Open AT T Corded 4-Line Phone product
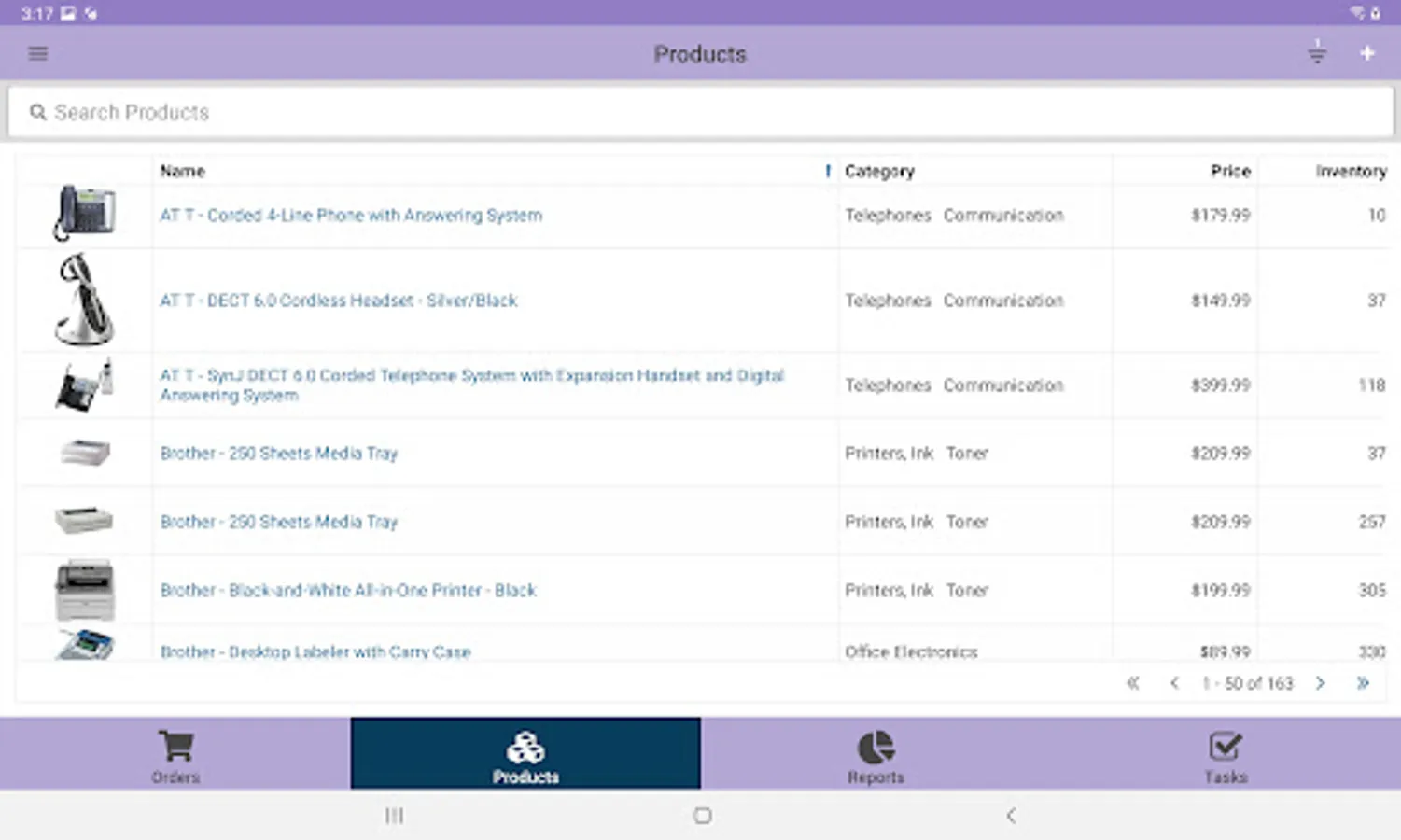Viewport: 1401px width, 840px height. pyautogui.click(x=351, y=216)
